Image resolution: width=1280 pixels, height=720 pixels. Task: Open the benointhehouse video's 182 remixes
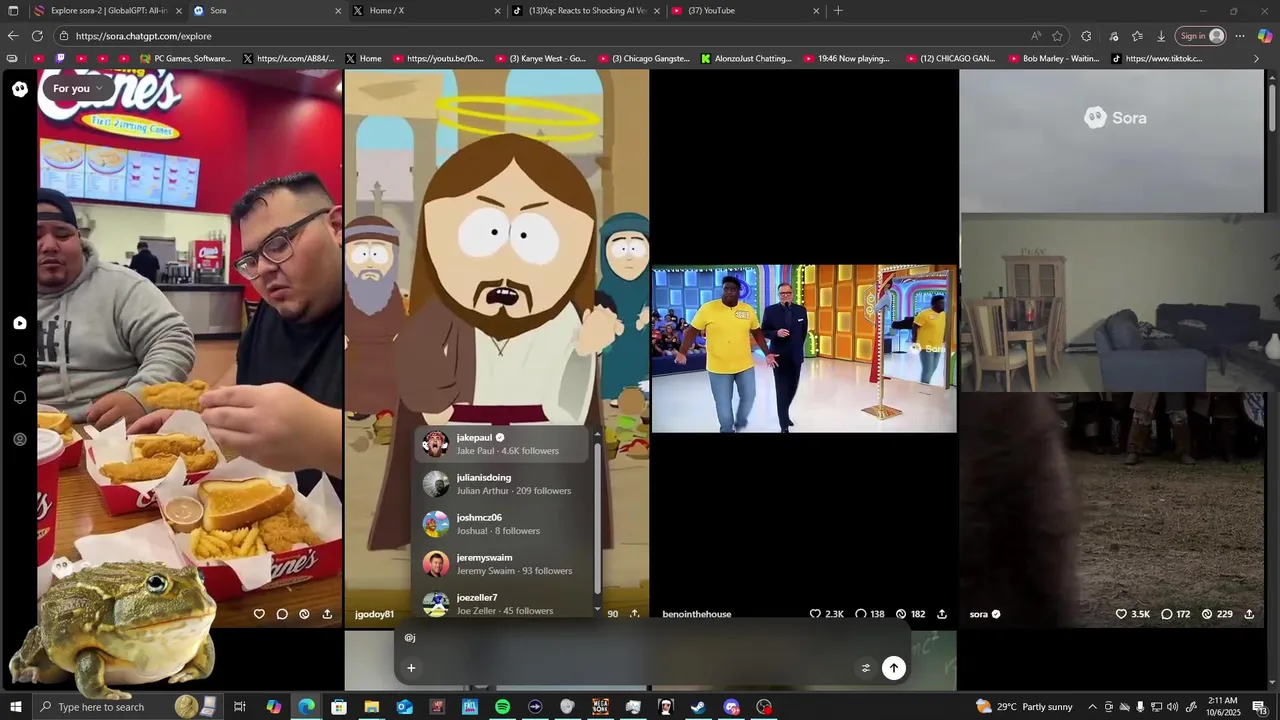(910, 614)
